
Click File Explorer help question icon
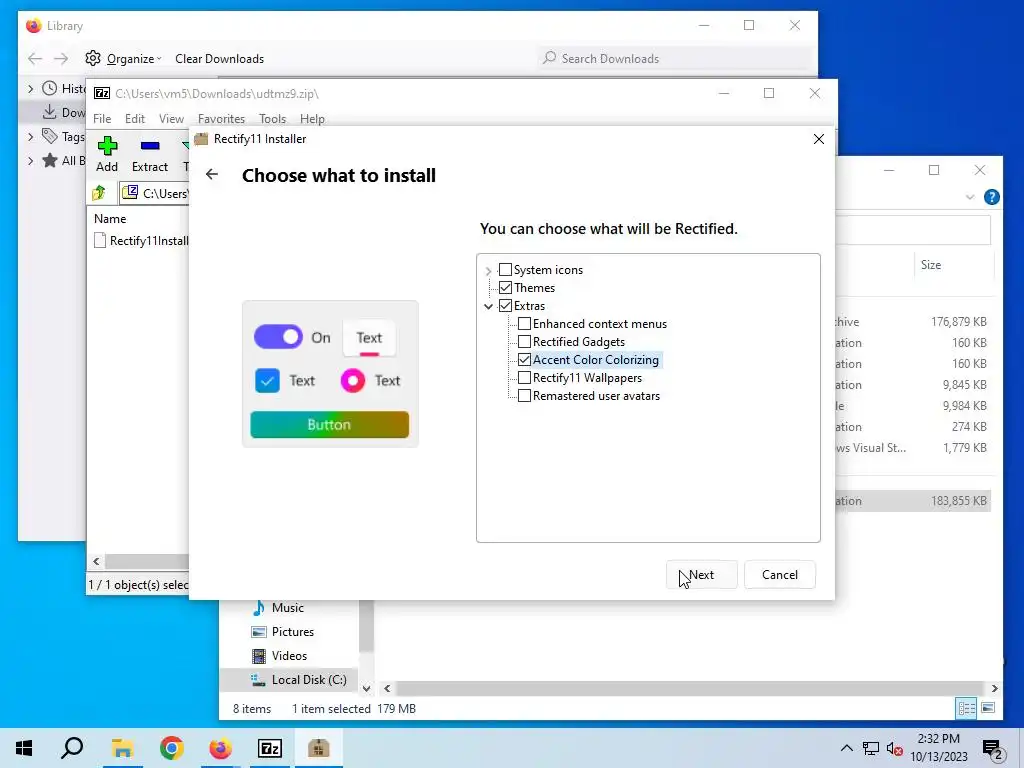(991, 197)
